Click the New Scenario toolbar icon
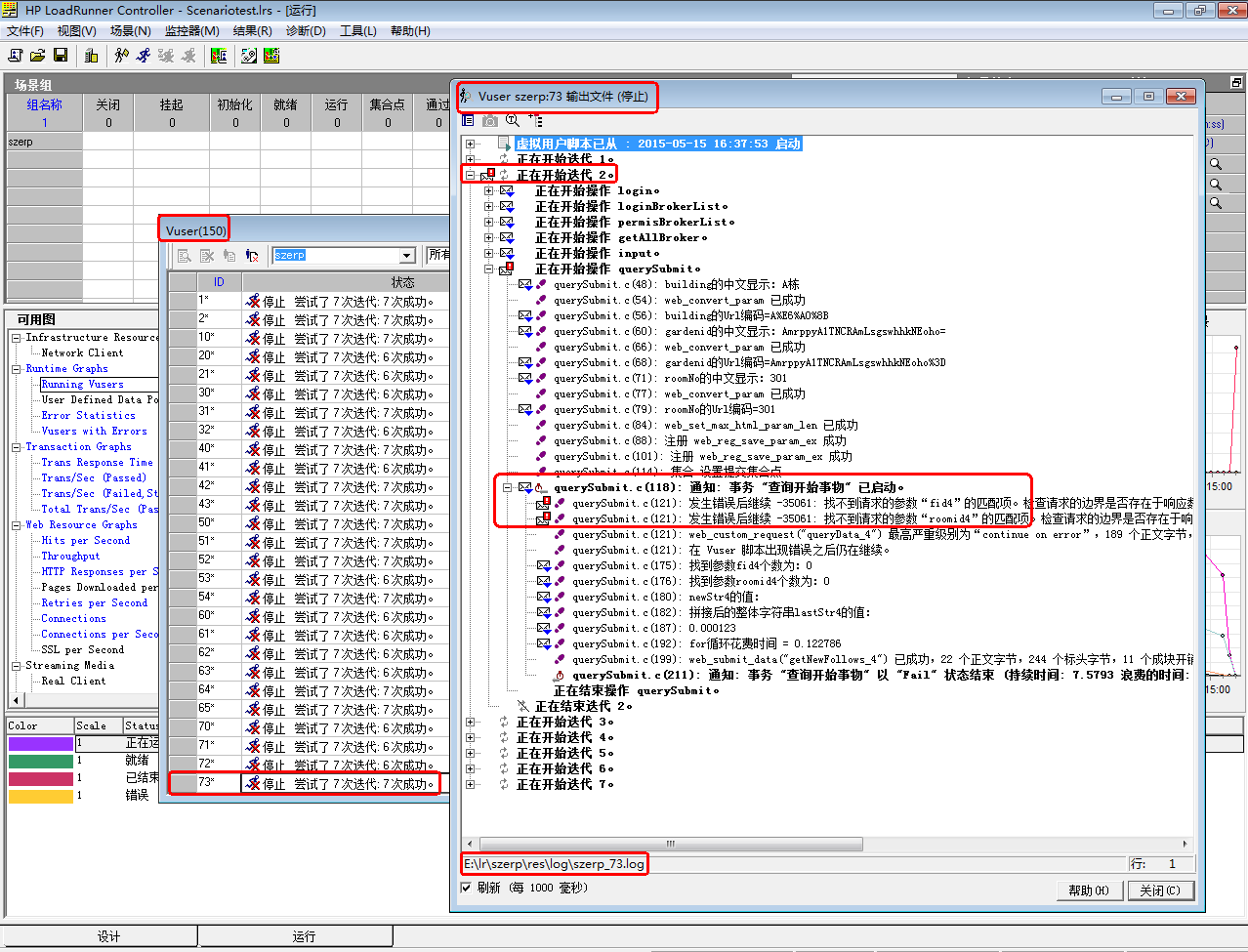Image resolution: width=1248 pixels, height=952 pixels. pos(15,56)
